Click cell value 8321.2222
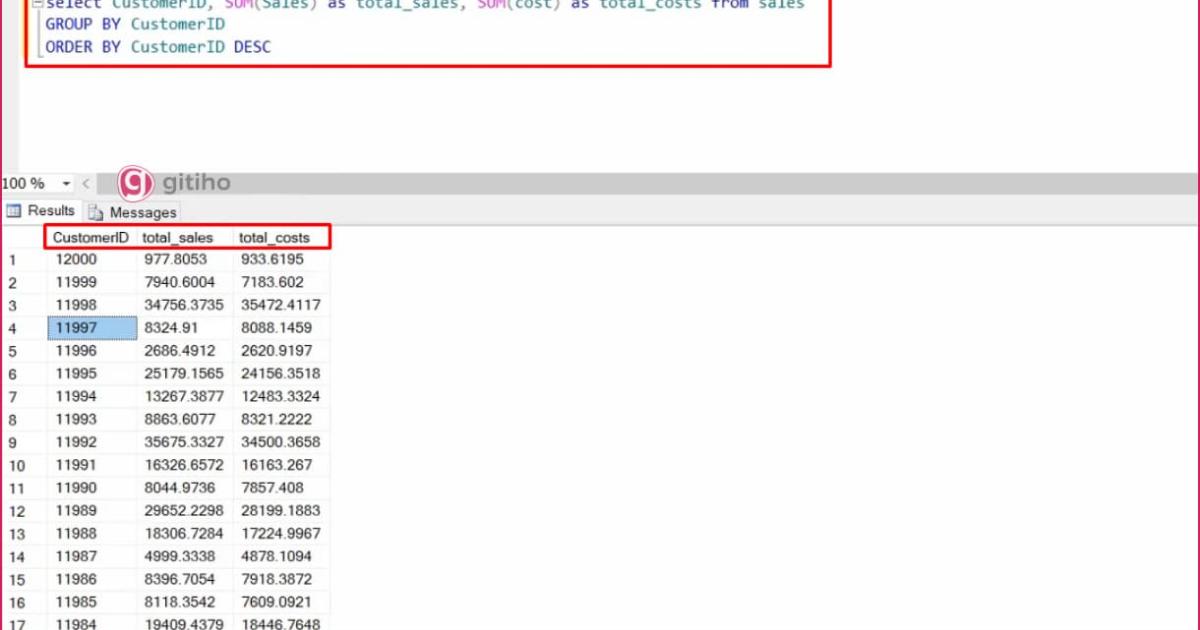 click(x=281, y=419)
